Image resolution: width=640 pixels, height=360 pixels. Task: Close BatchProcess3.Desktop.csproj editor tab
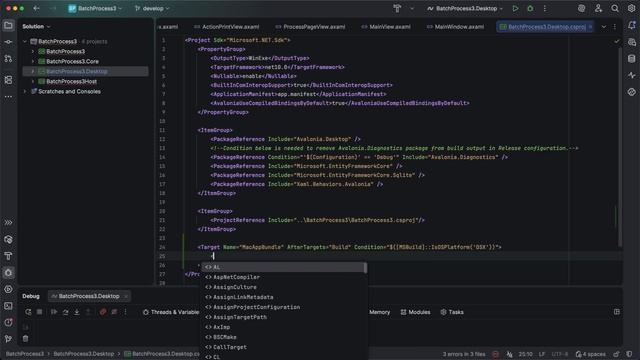point(590,27)
